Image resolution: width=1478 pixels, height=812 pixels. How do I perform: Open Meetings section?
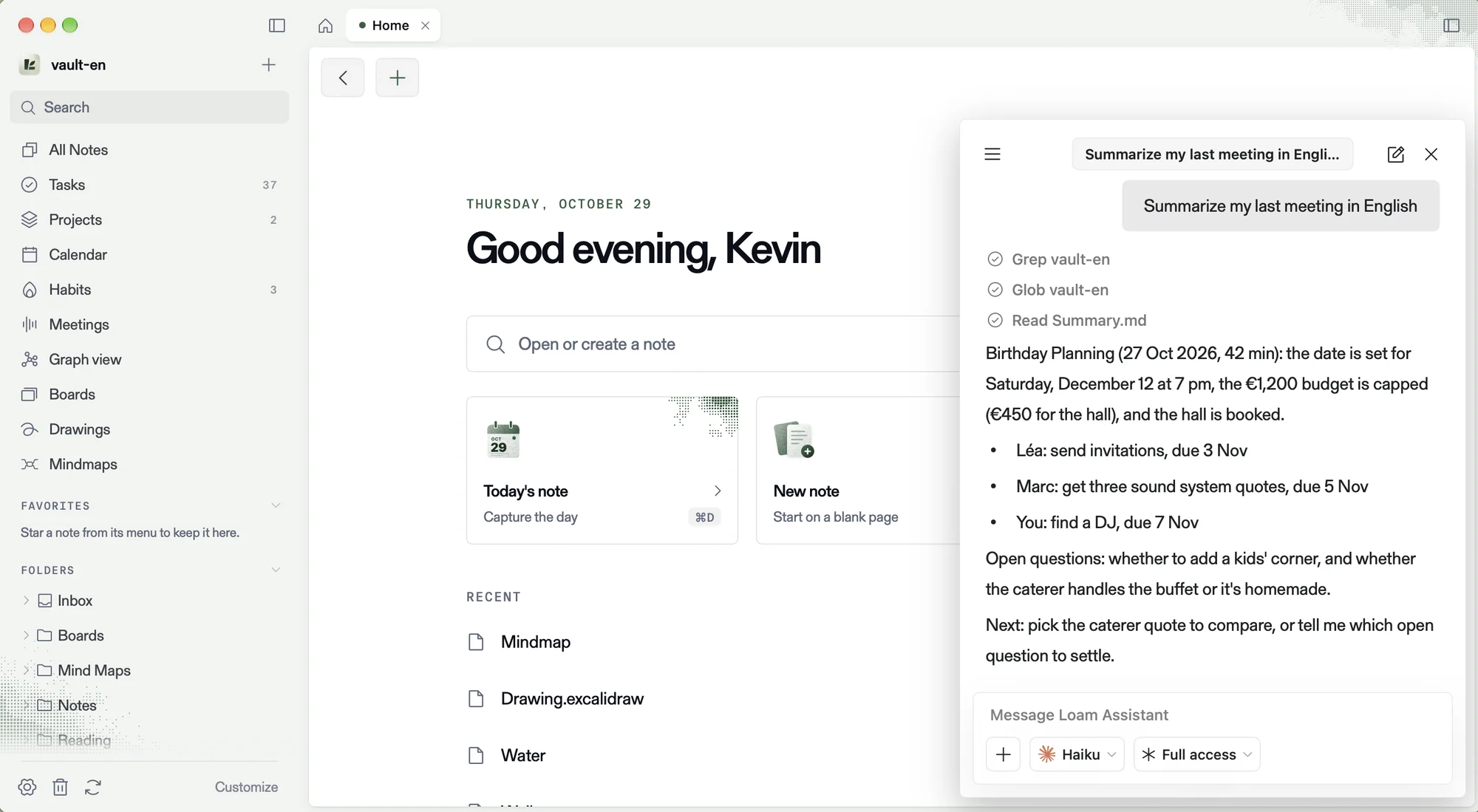pyautogui.click(x=149, y=324)
